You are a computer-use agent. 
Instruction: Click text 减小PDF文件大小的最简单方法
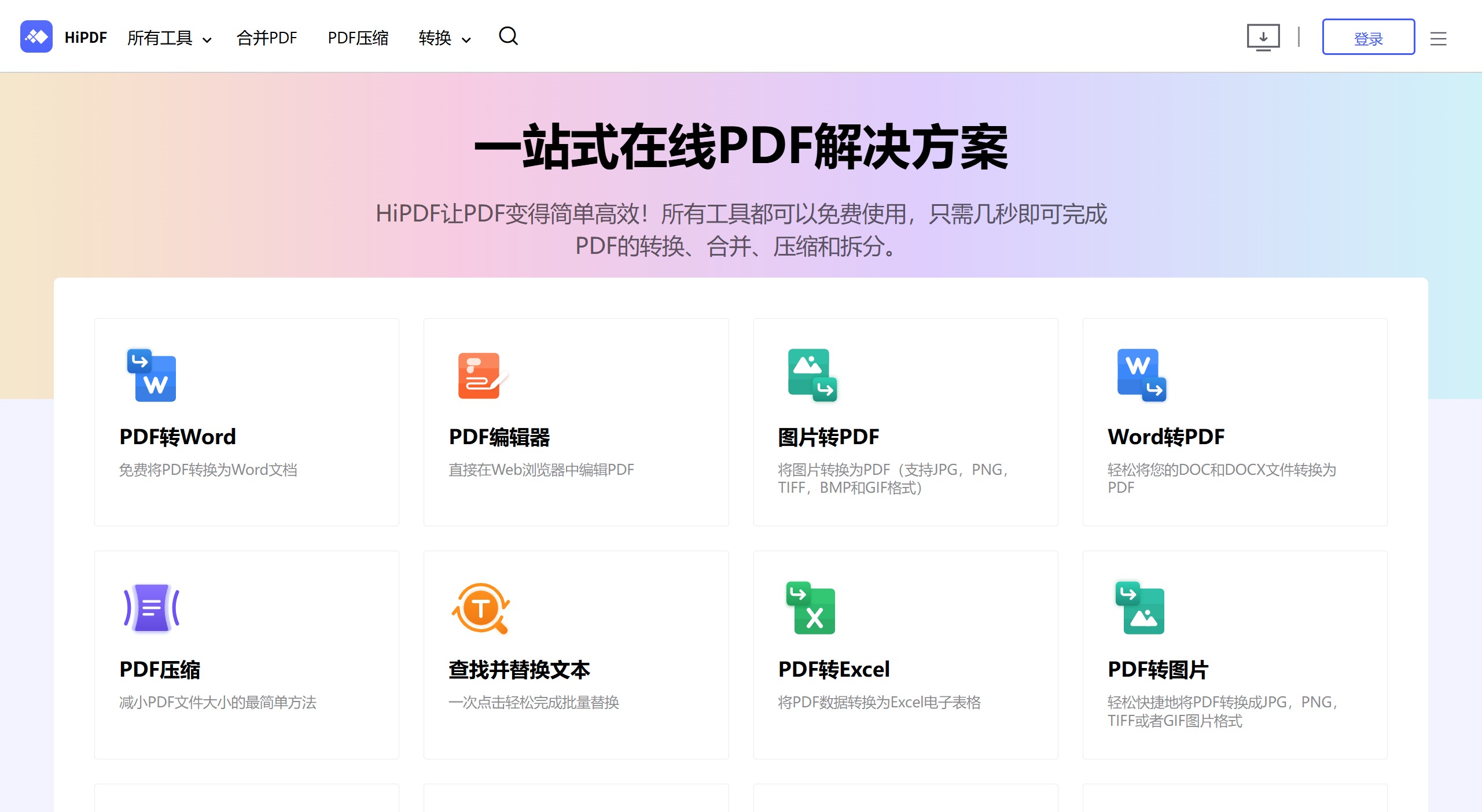tap(218, 702)
